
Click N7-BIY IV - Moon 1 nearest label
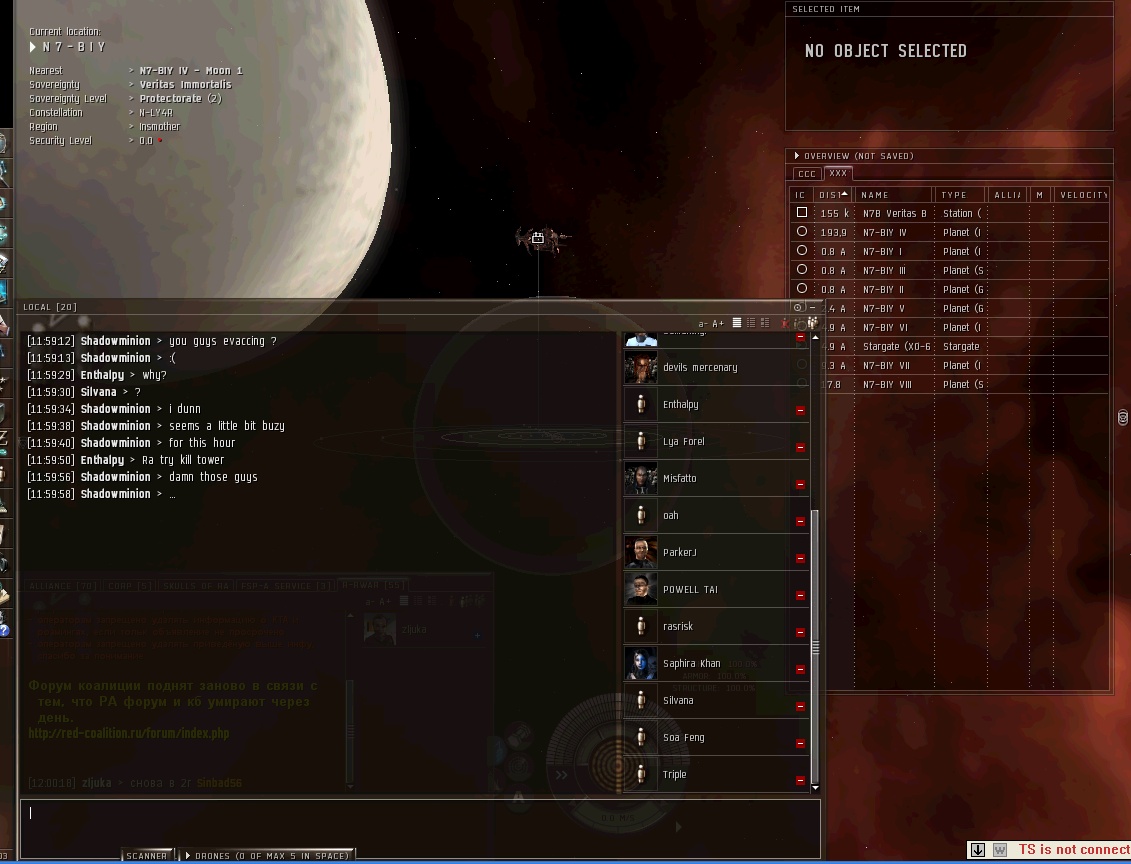click(x=191, y=71)
